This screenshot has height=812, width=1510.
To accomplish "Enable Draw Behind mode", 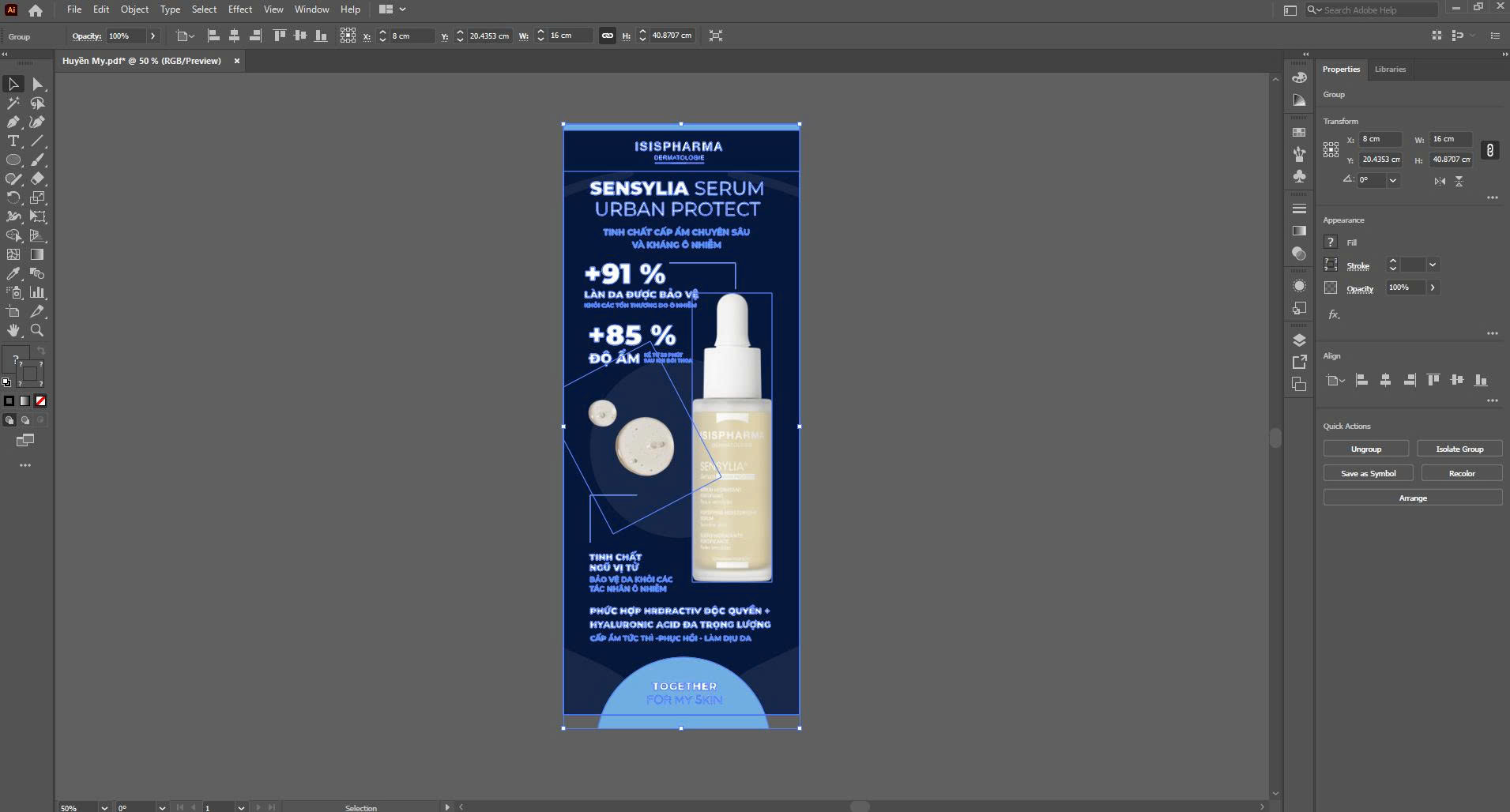I will click(x=25, y=420).
